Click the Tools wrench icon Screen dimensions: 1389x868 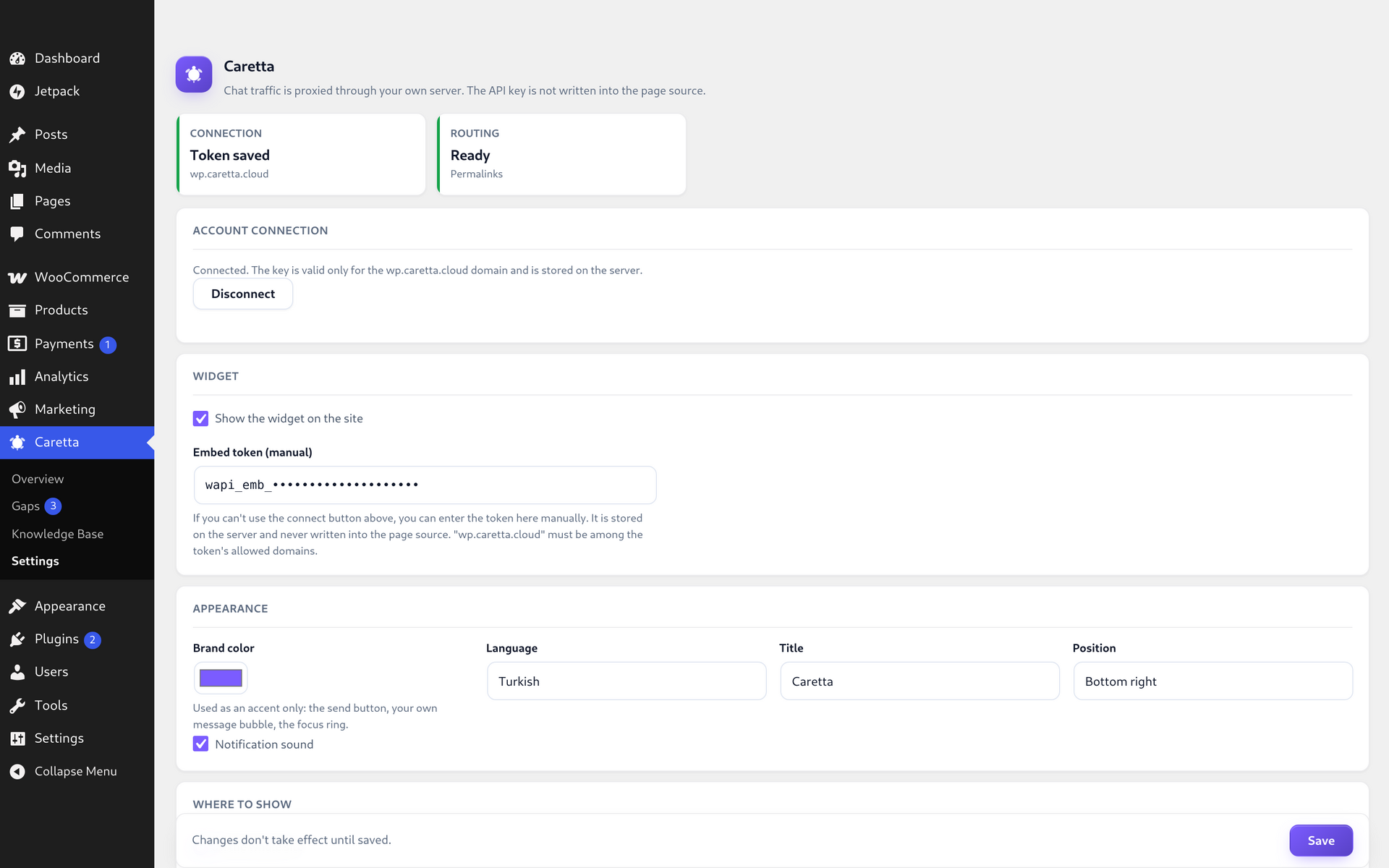pos(17,705)
